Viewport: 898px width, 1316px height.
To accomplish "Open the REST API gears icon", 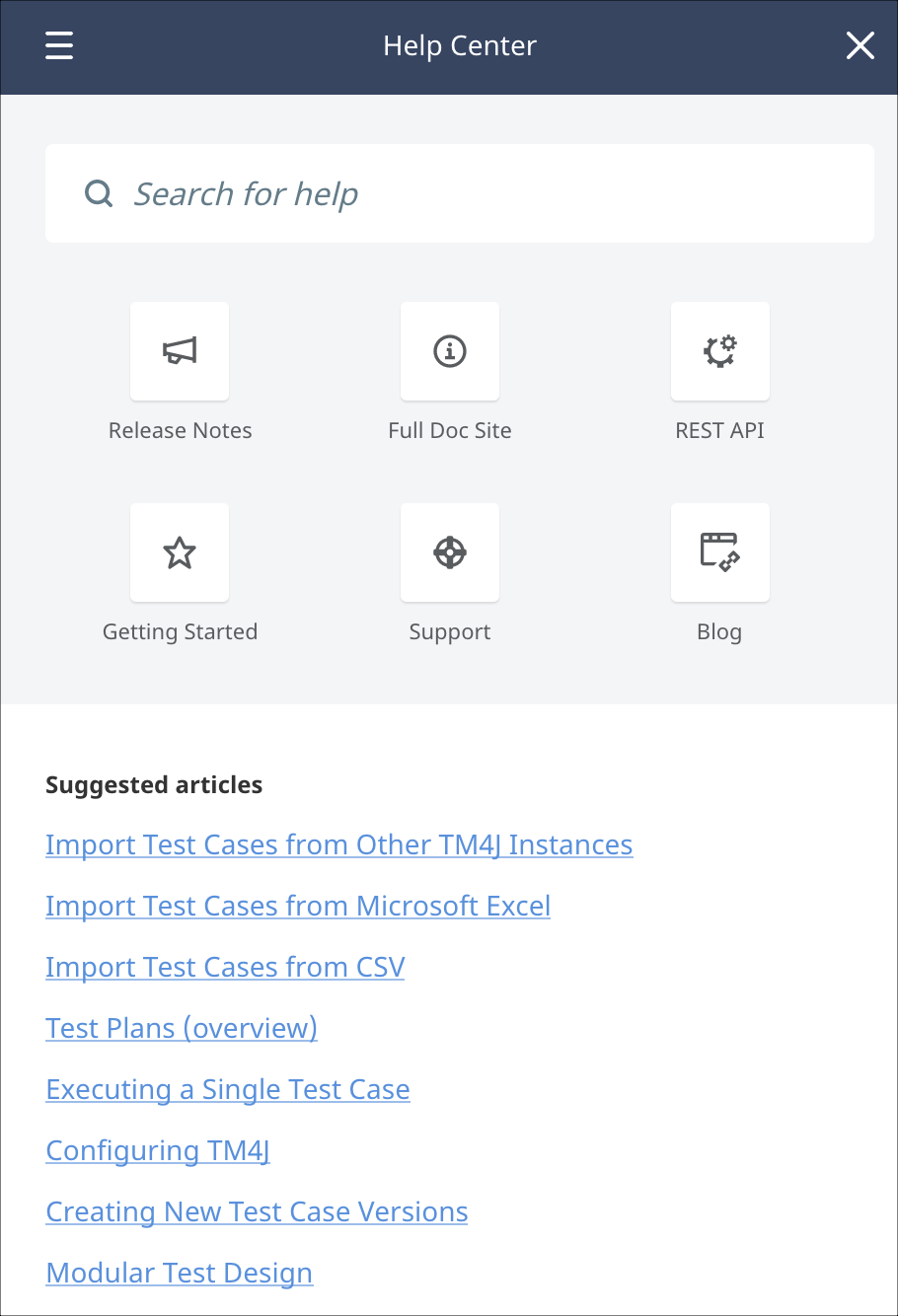I will tap(720, 351).
